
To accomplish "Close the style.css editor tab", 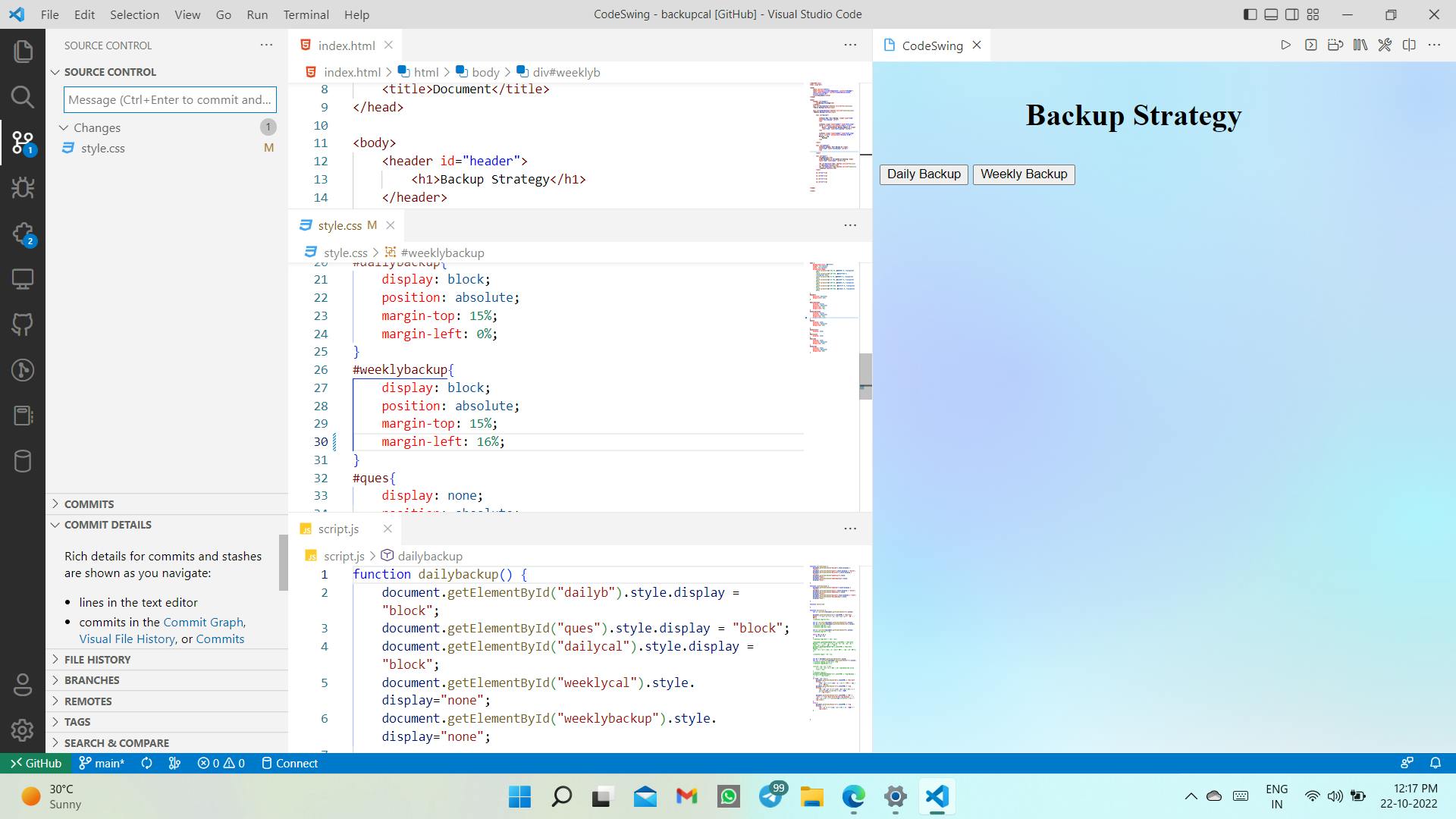I will pyautogui.click(x=391, y=225).
